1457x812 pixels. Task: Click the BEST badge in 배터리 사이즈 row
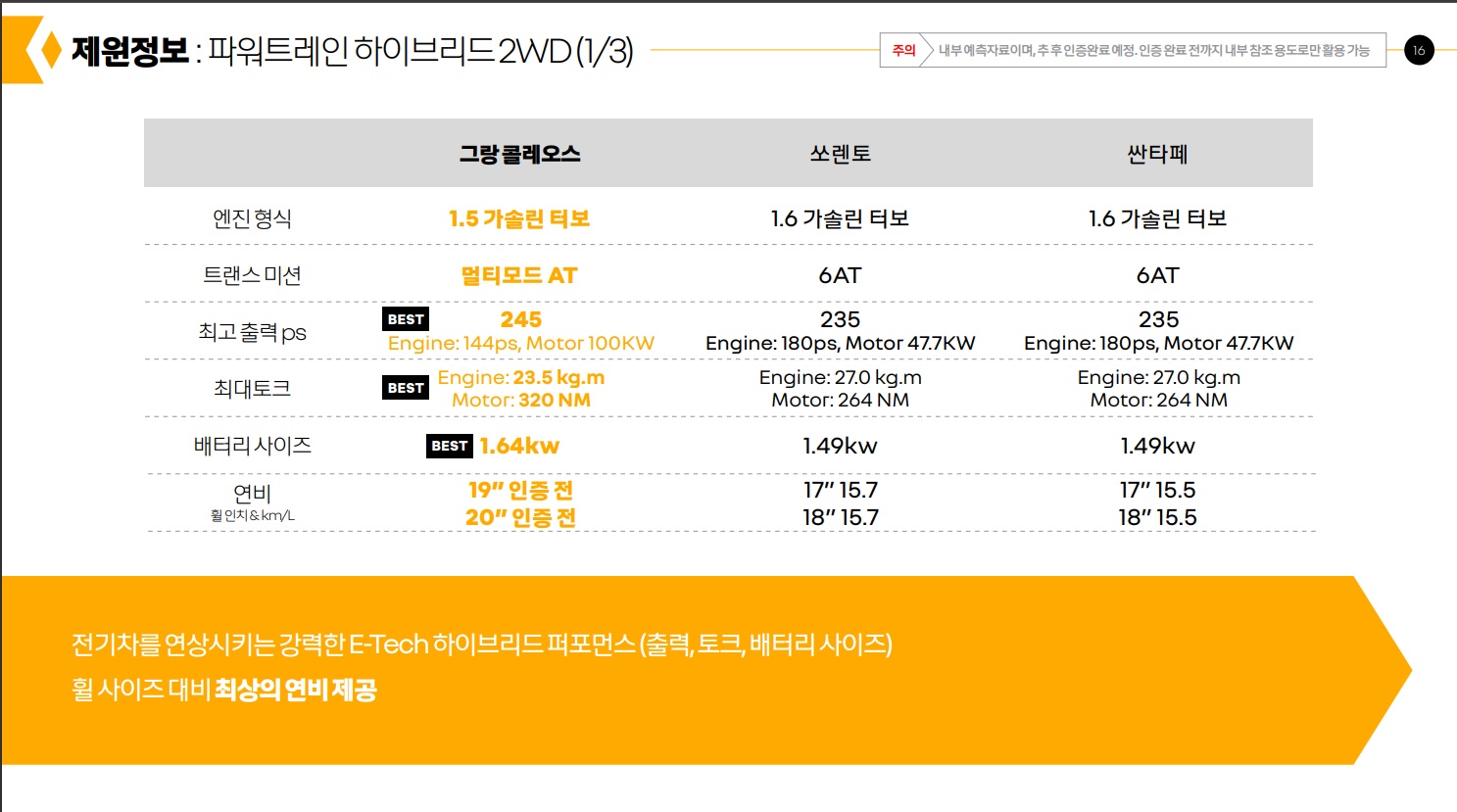[450, 446]
